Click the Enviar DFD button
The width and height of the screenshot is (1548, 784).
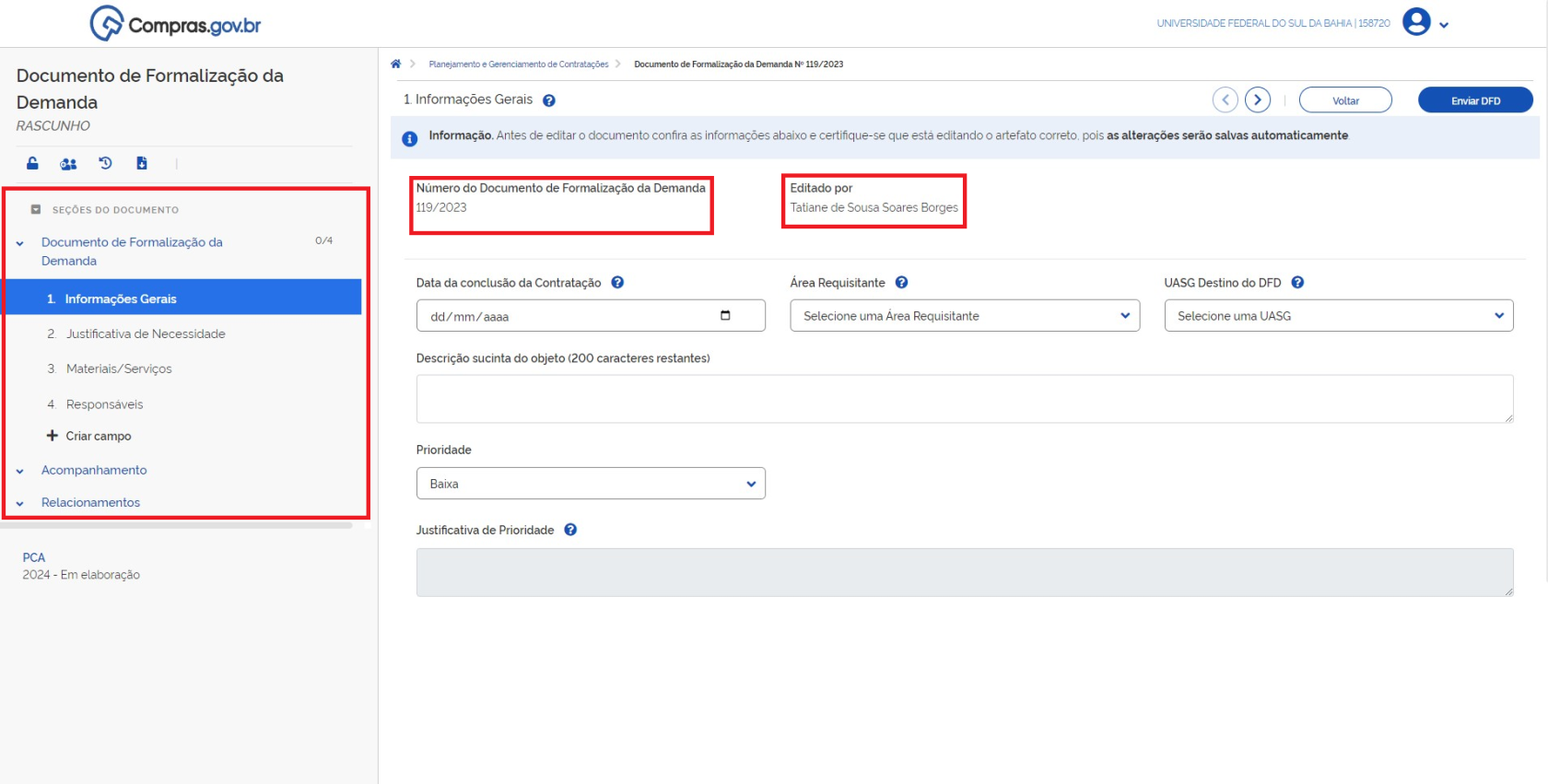click(x=1474, y=100)
